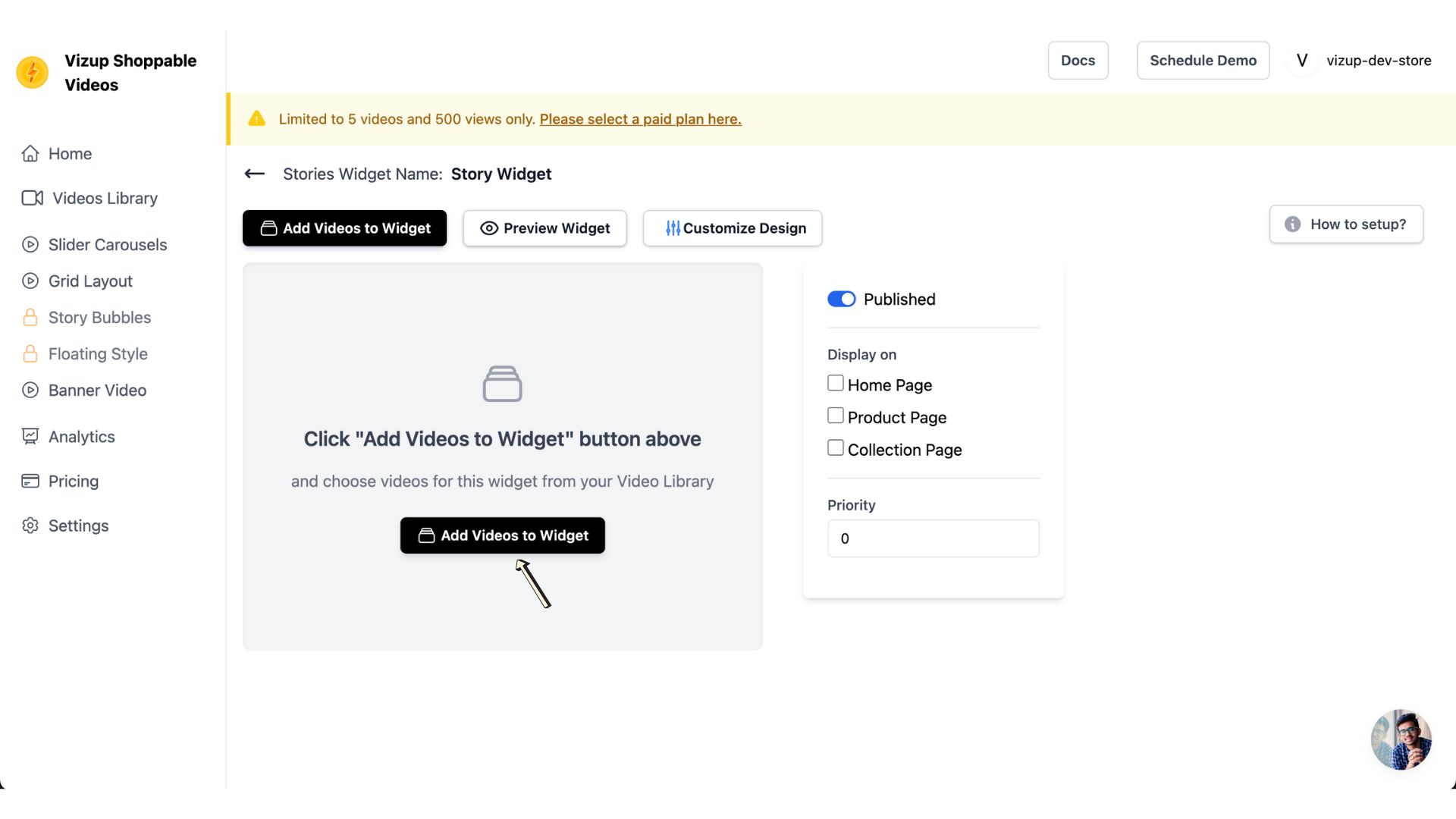Click the Videos Library camera icon

tap(33, 199)
